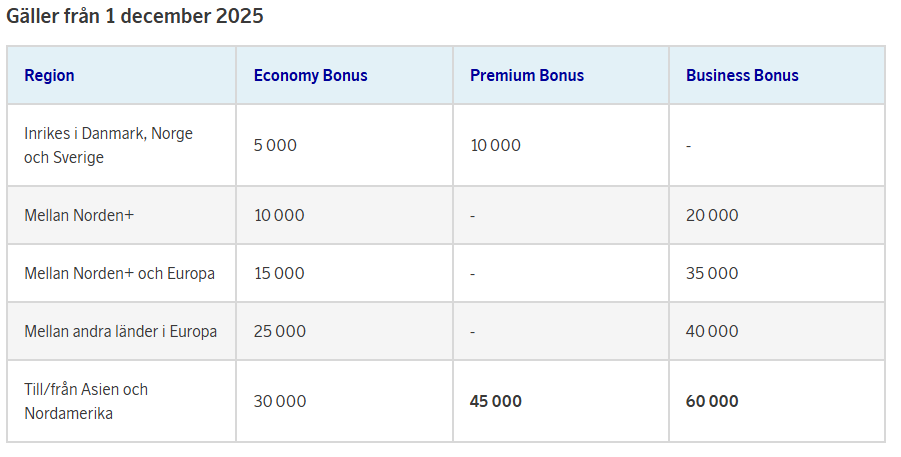The height and width of the screenshot is (457, 901).
Task: Click the 30 000 Economy Bonus value
Action: point(280,401)
